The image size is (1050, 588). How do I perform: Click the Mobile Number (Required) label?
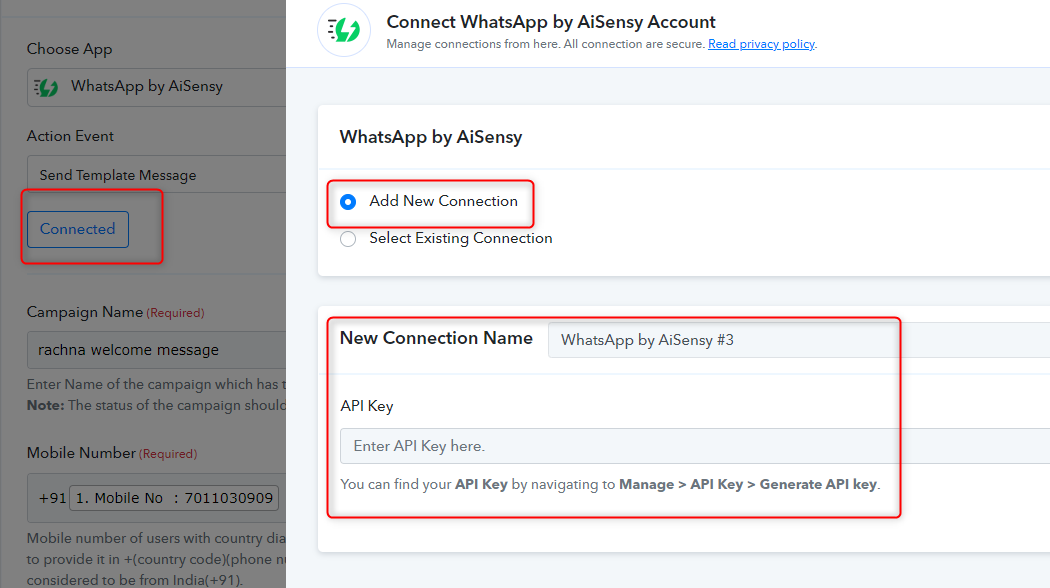(112, 453)
